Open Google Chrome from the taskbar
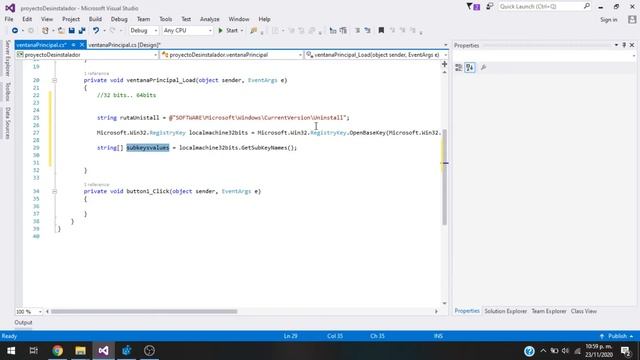This screenshot has height=360, width=640. (x=58, y=351)
